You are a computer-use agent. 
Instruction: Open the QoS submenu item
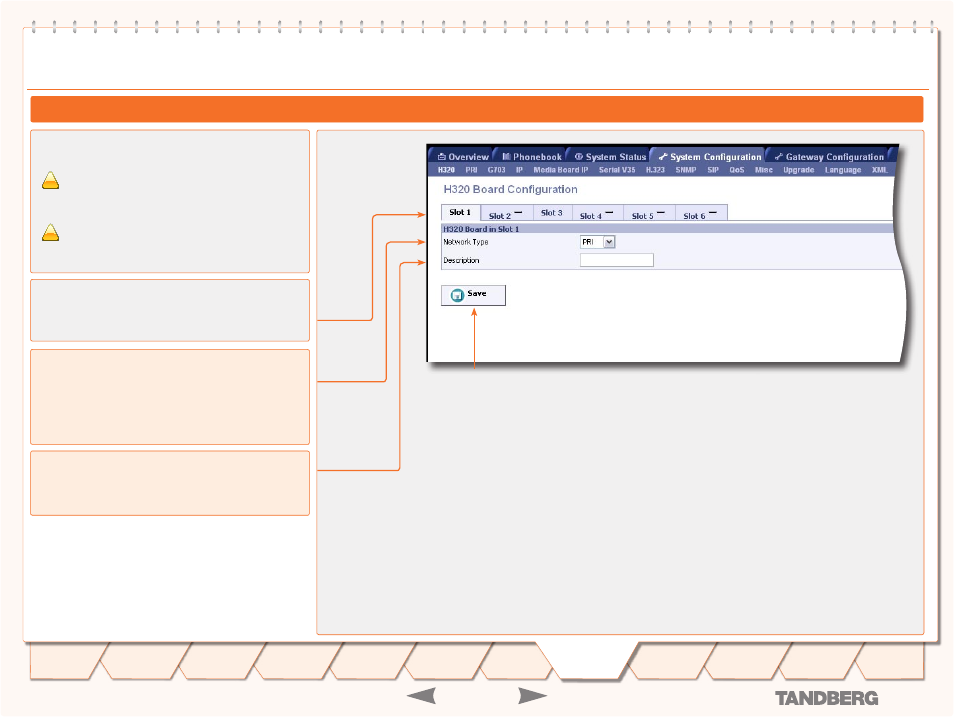pyautogui.click(x=737, y=170)
